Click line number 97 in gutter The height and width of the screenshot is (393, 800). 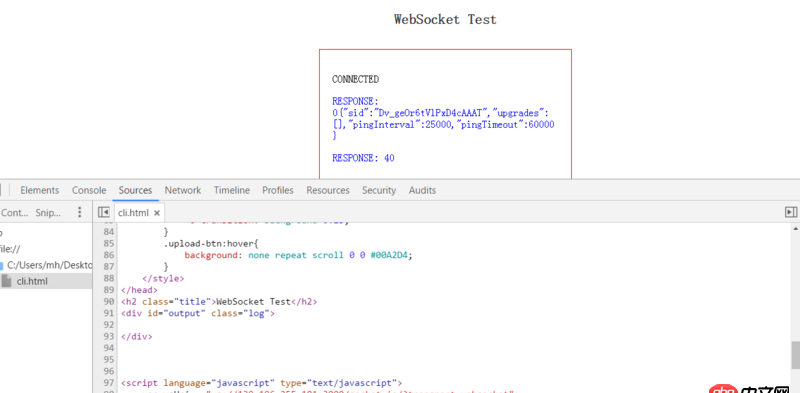[108, 383]
